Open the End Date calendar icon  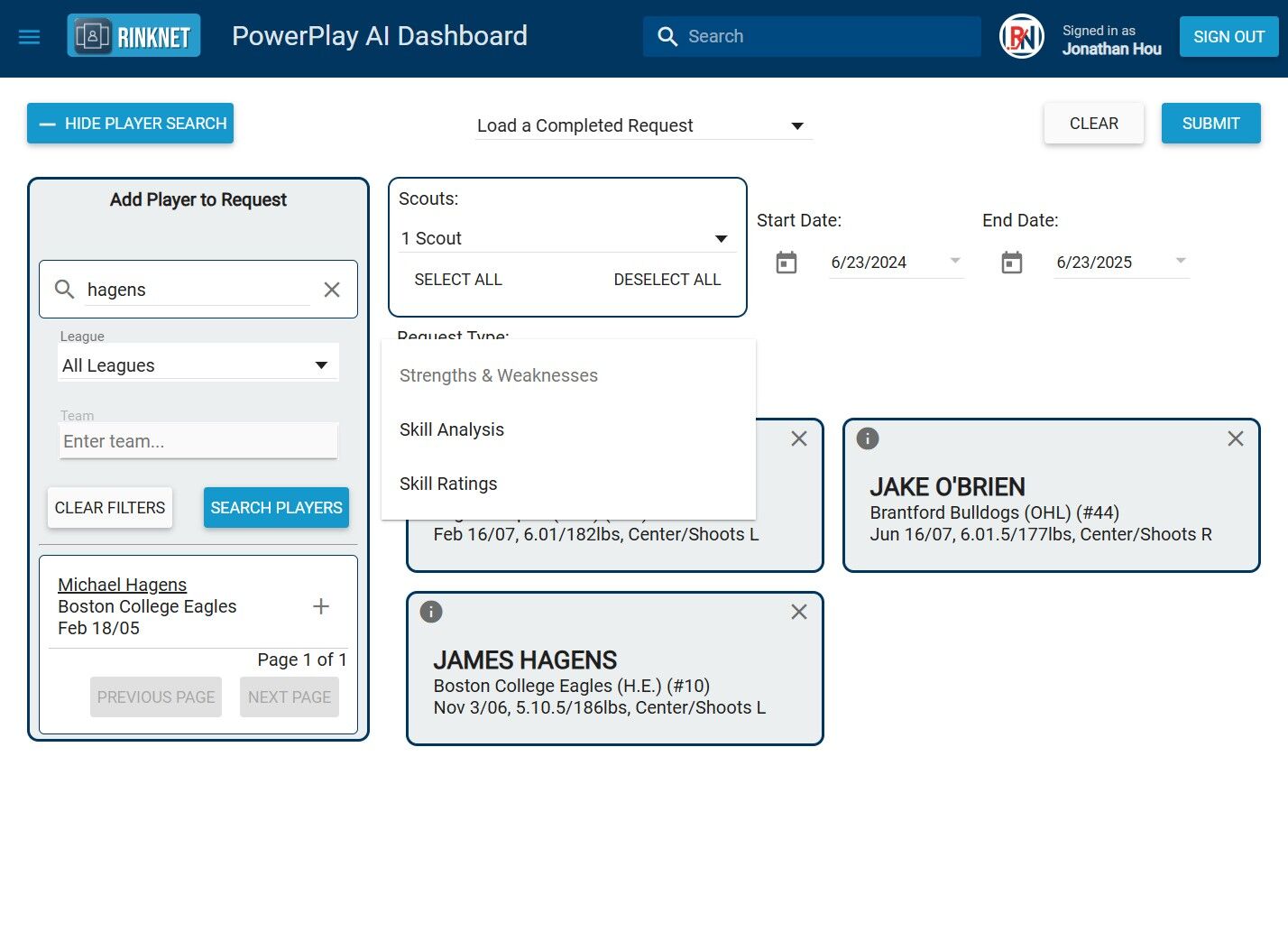1012,263
